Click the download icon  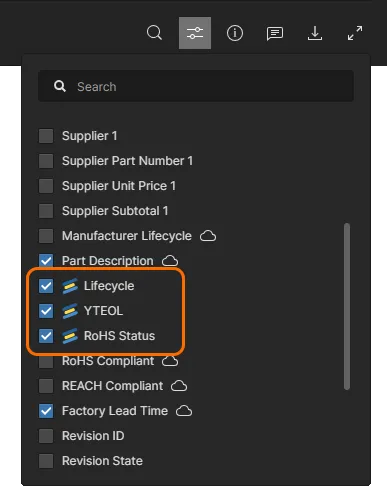(x=315, y=33)
